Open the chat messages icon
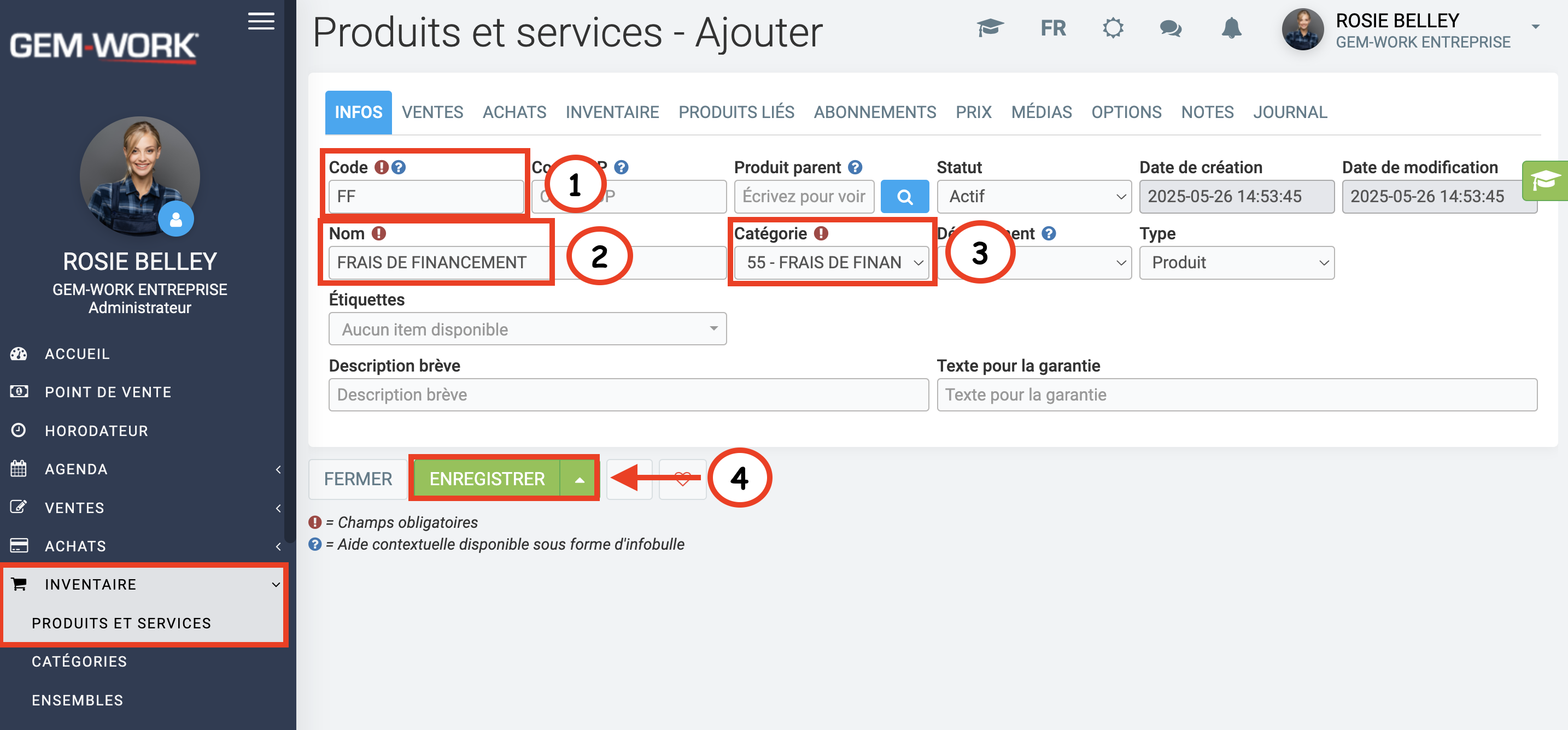The image size is (1568, 730). (1170, 28)
